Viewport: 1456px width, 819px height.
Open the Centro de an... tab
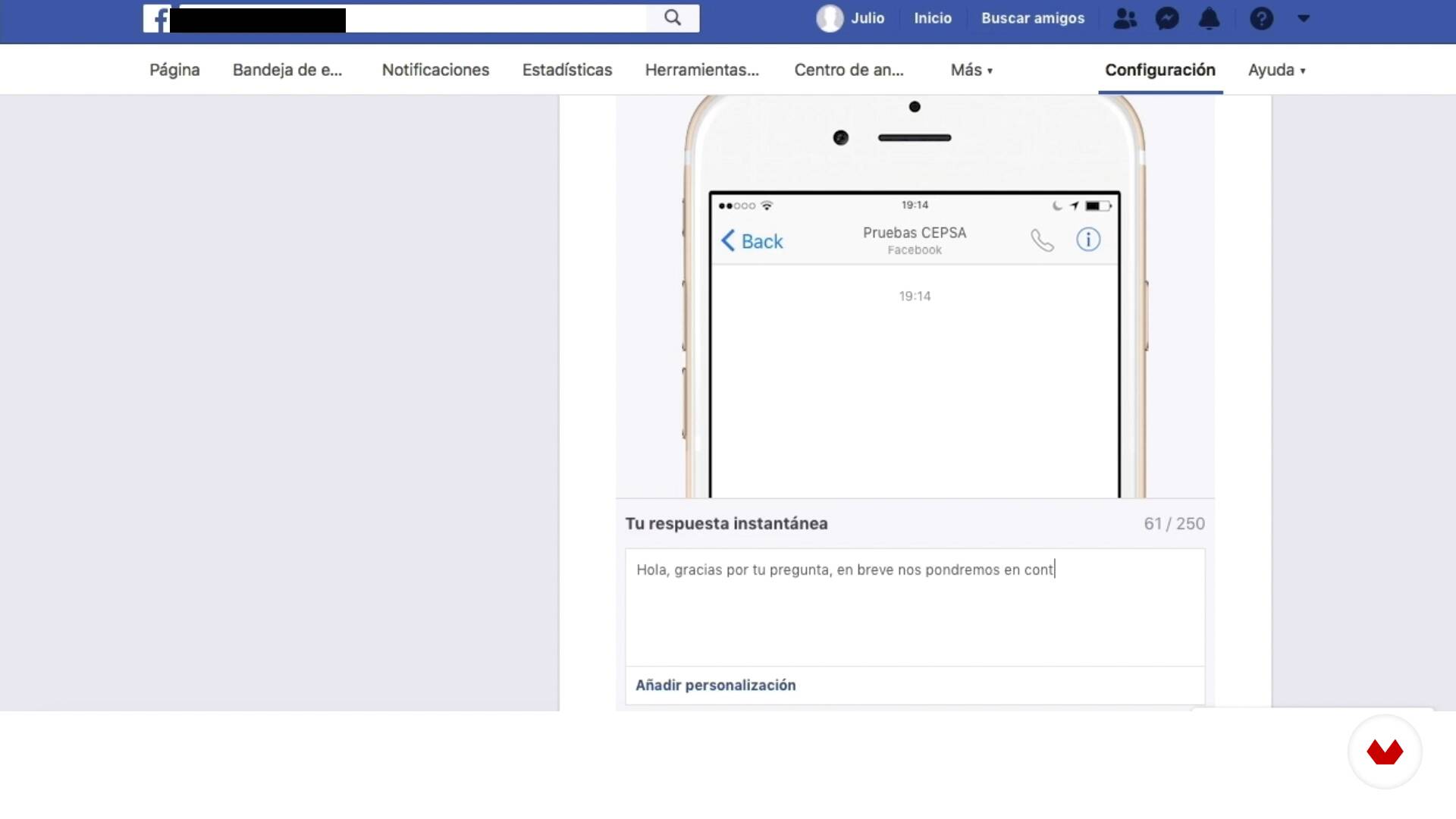coord(849,70)
